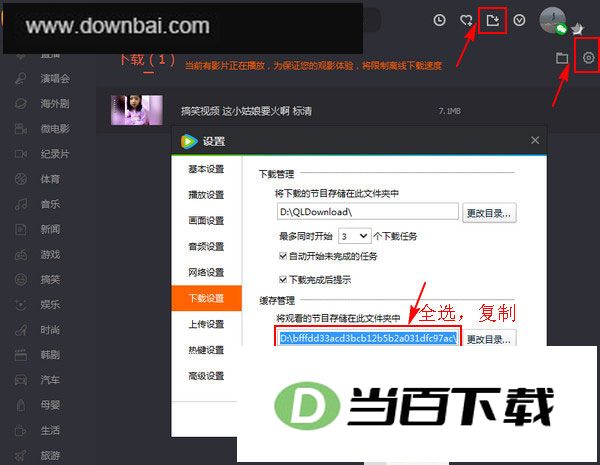Toggle 自动开始未完成的任务 checkbox

point(283,256)
